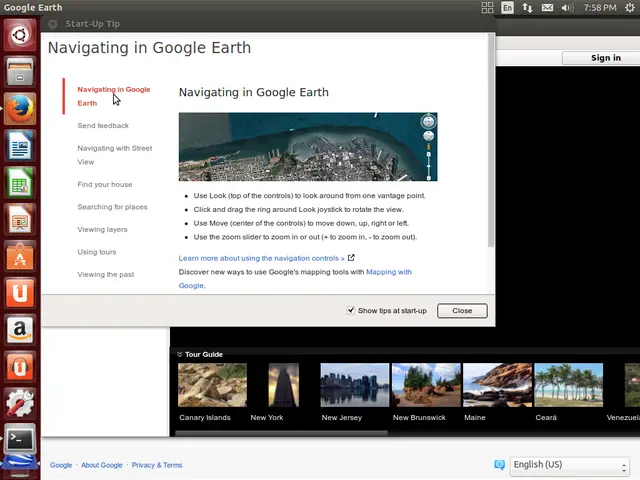Open the Send feedback tip topic
The image size is (640, 480).
tap(103, 126)
